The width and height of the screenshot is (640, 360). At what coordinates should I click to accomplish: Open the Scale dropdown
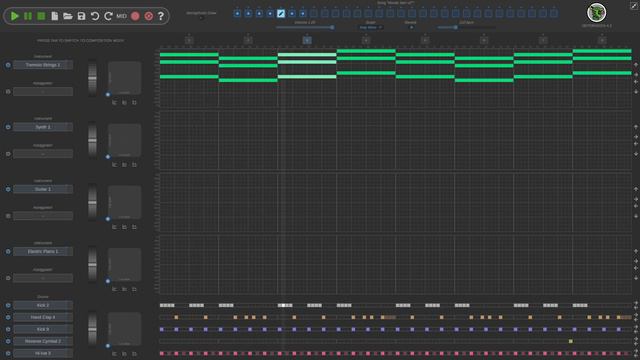tap(371, 27)
